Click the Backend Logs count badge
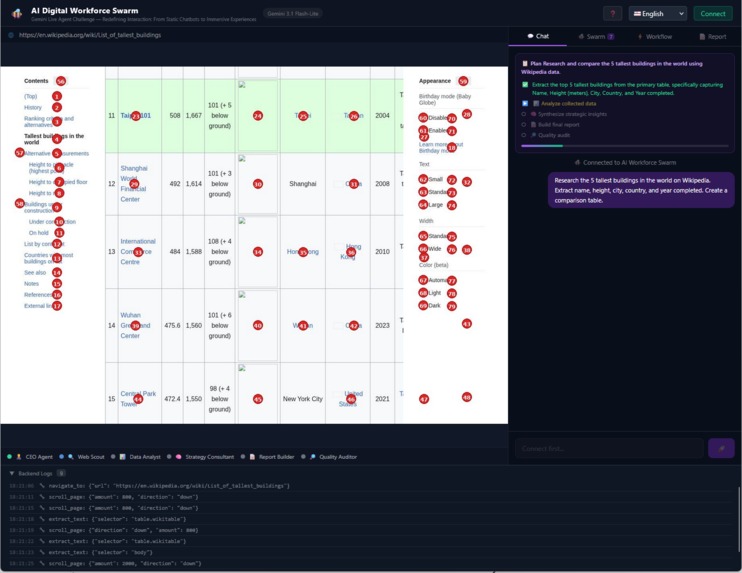 pos(61,473)
